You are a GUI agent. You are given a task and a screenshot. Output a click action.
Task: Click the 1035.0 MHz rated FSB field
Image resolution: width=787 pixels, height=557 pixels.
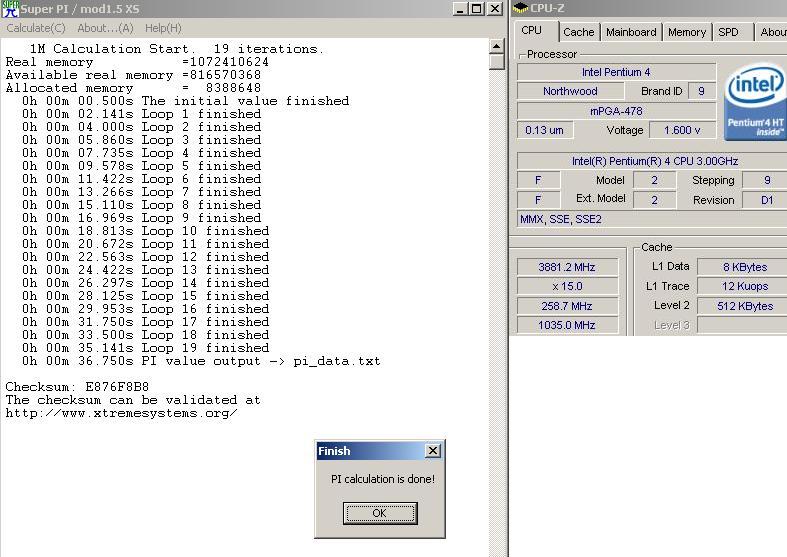[x=567, y=325]
